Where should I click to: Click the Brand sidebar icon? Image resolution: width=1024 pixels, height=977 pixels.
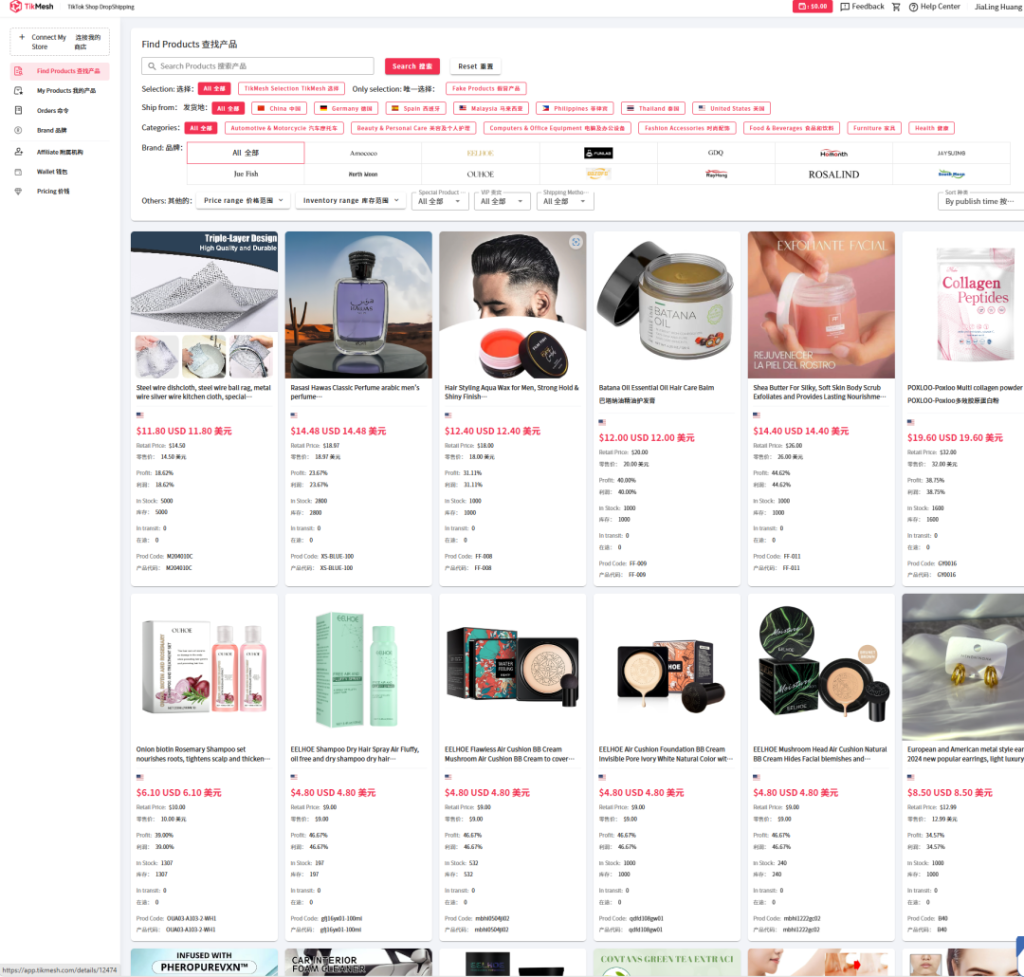18,130
